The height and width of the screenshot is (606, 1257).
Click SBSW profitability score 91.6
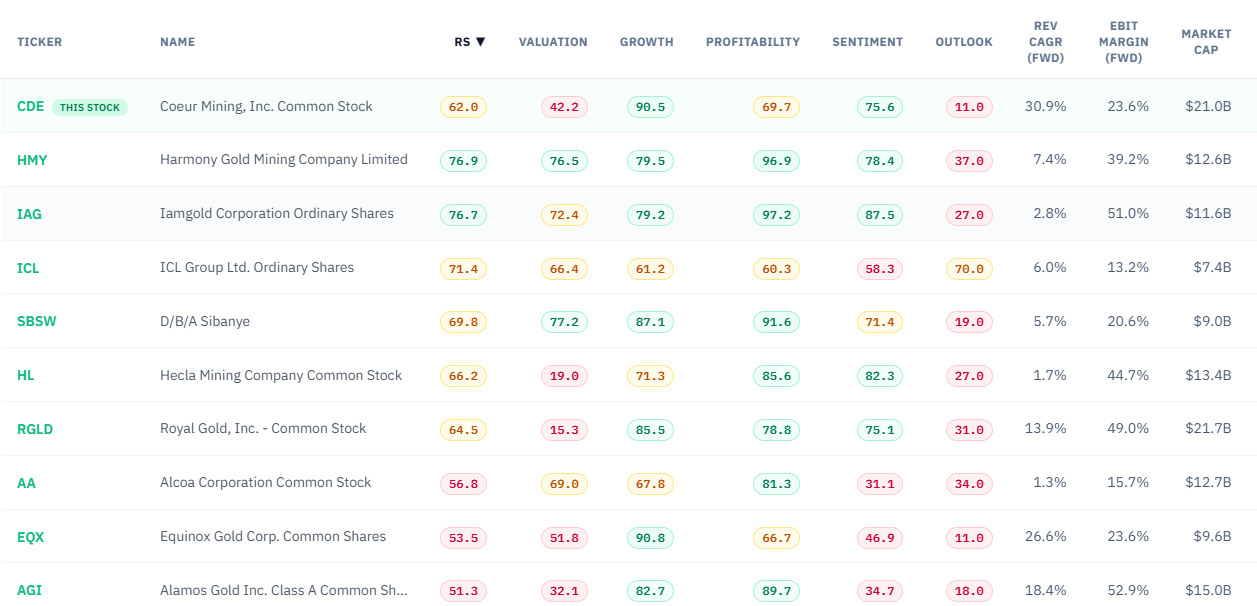776,322
